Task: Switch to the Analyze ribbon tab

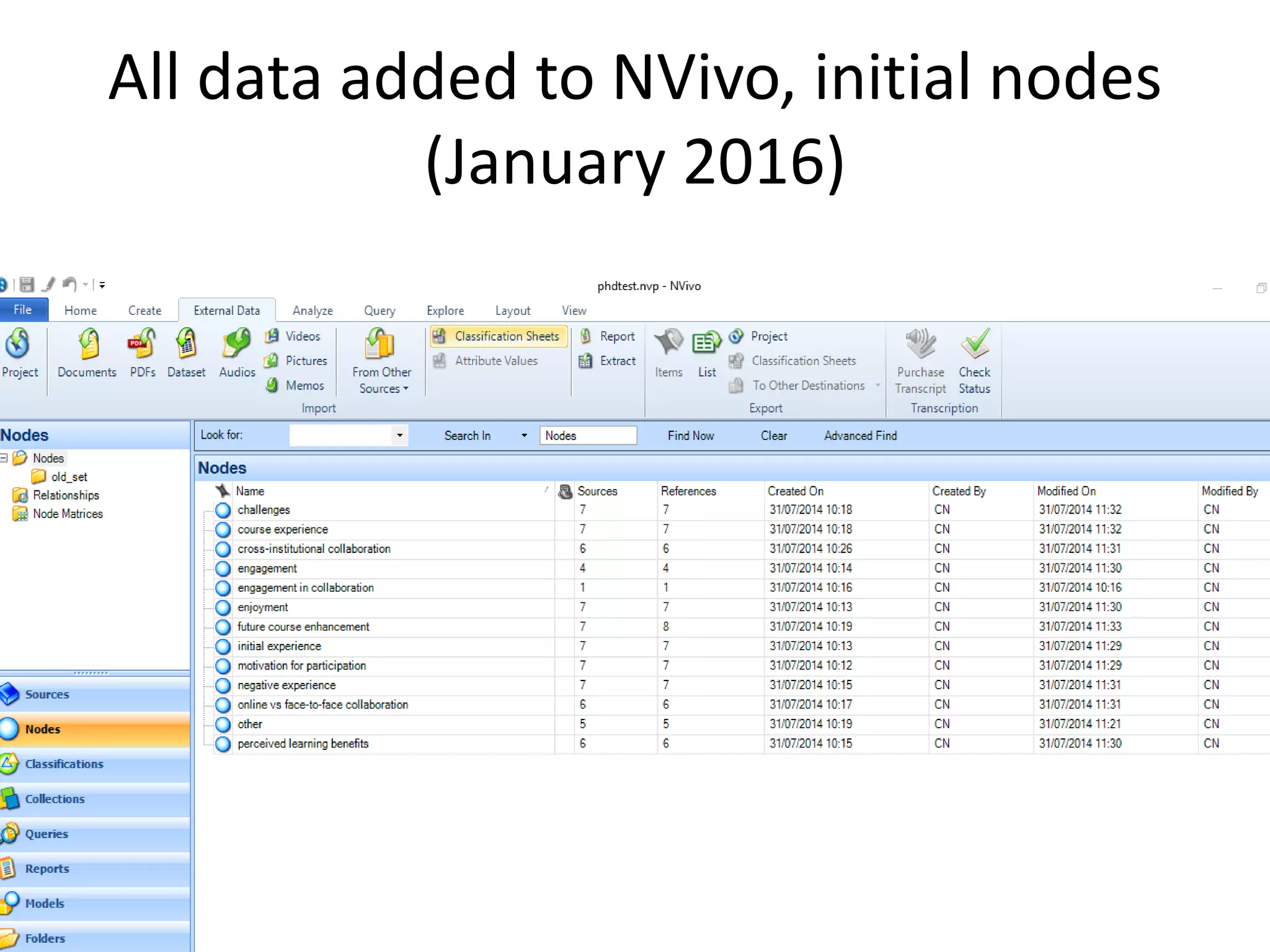Action: 313,311
